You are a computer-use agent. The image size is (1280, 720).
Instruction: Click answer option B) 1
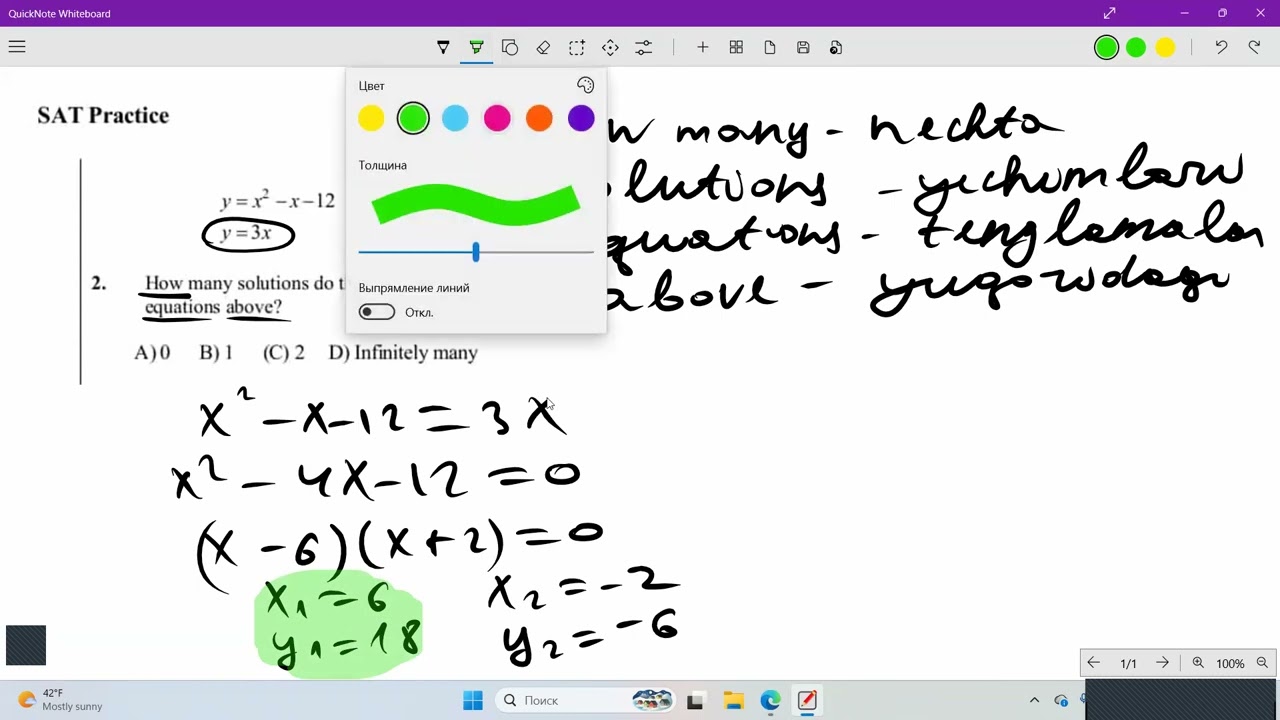pos(216,352)
